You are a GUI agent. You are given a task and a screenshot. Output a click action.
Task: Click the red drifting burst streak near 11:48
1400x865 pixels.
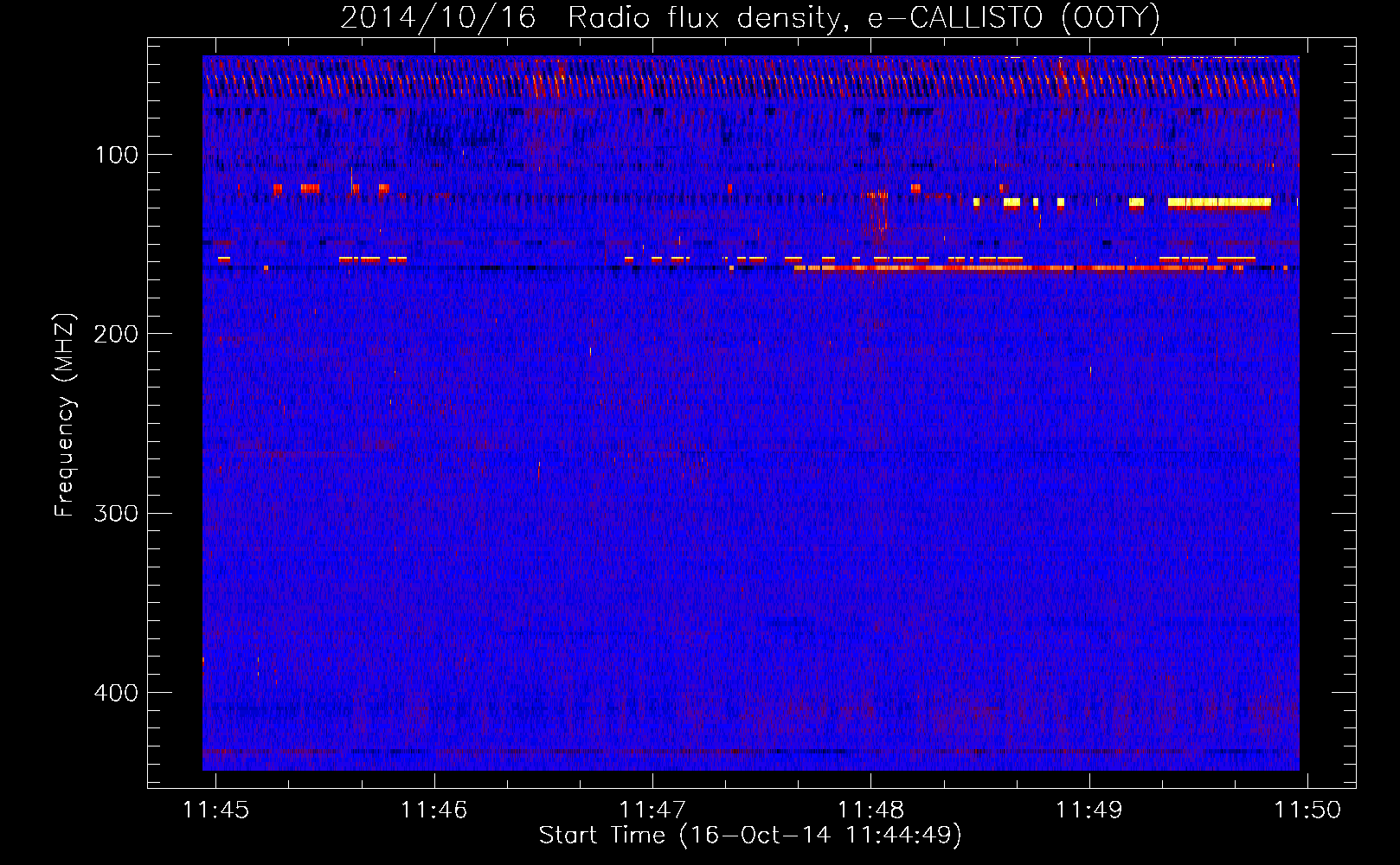click(878, 216)
